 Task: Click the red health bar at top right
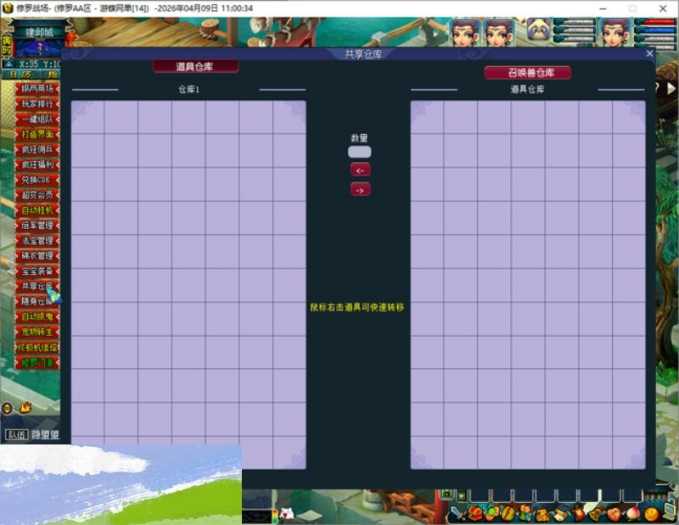(x=658, y=22)
